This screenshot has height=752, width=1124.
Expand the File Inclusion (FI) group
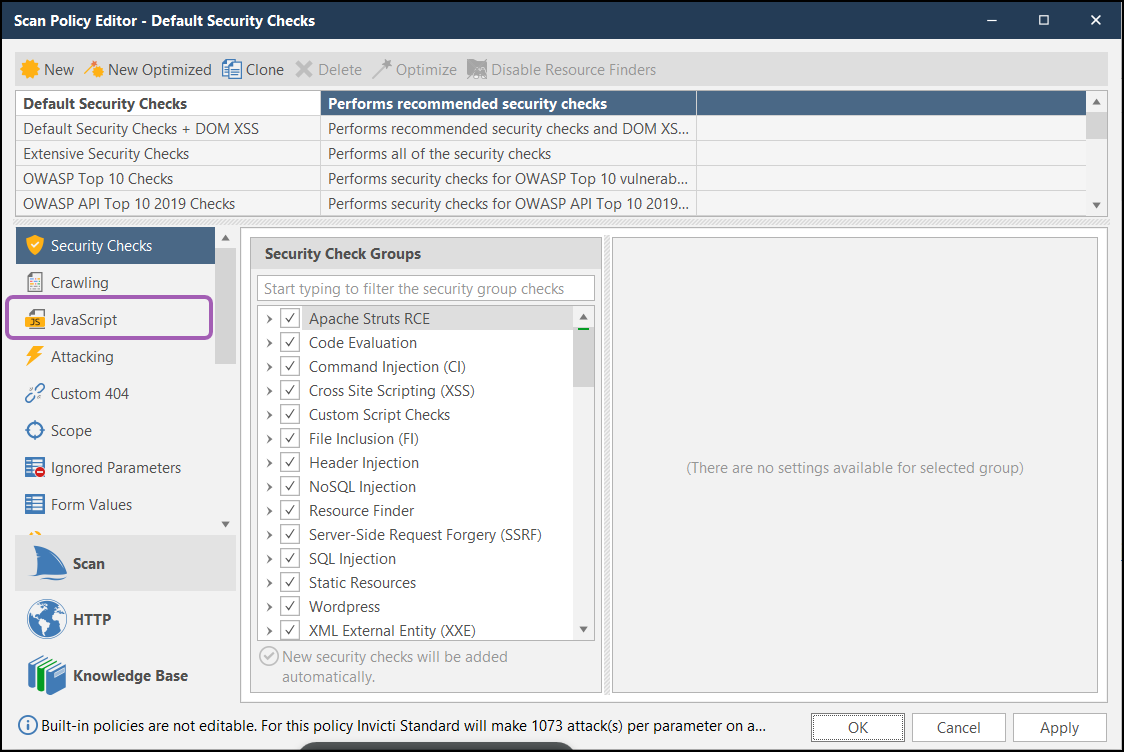click(269, 438)
